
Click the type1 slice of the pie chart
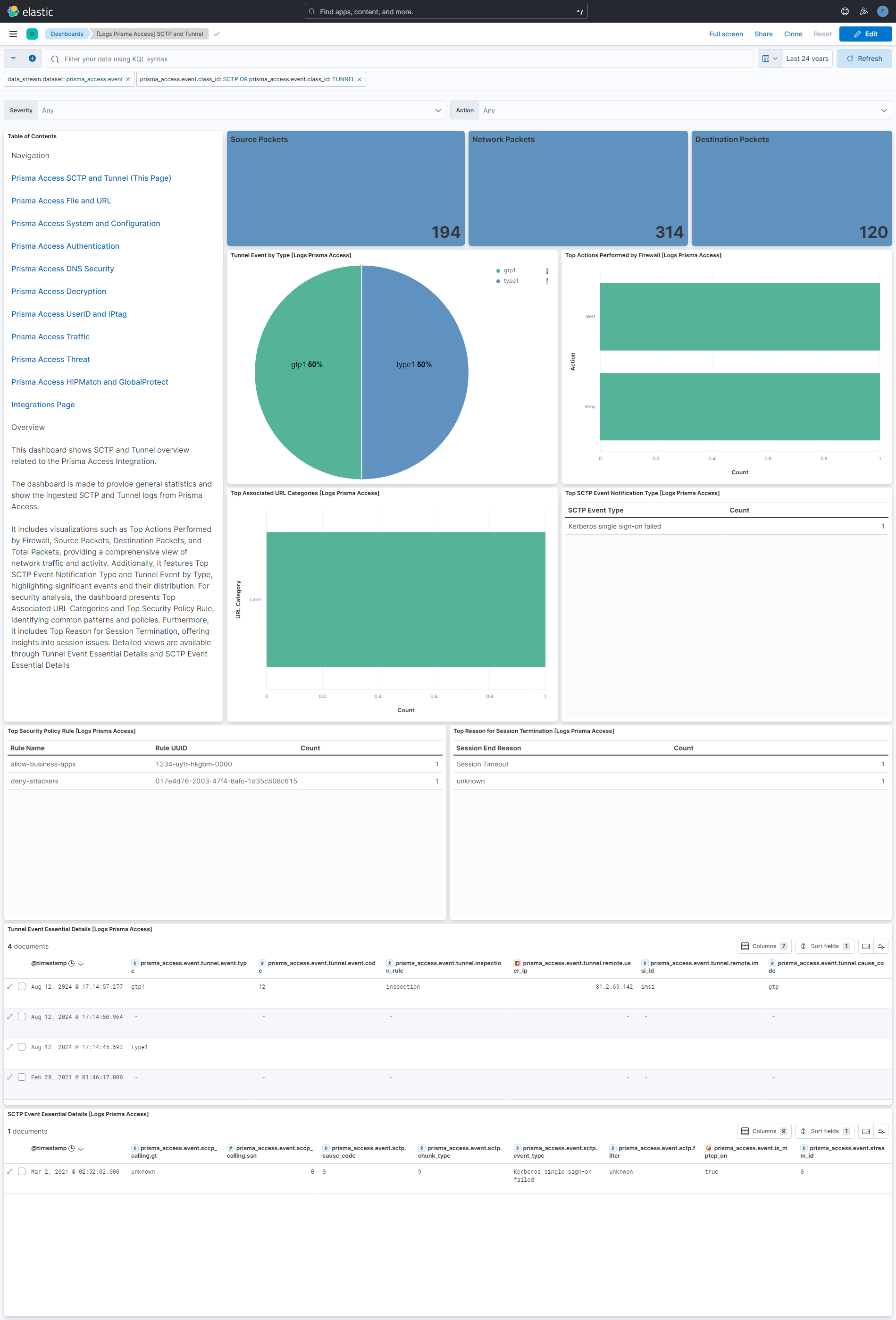[x=414, y=364]
